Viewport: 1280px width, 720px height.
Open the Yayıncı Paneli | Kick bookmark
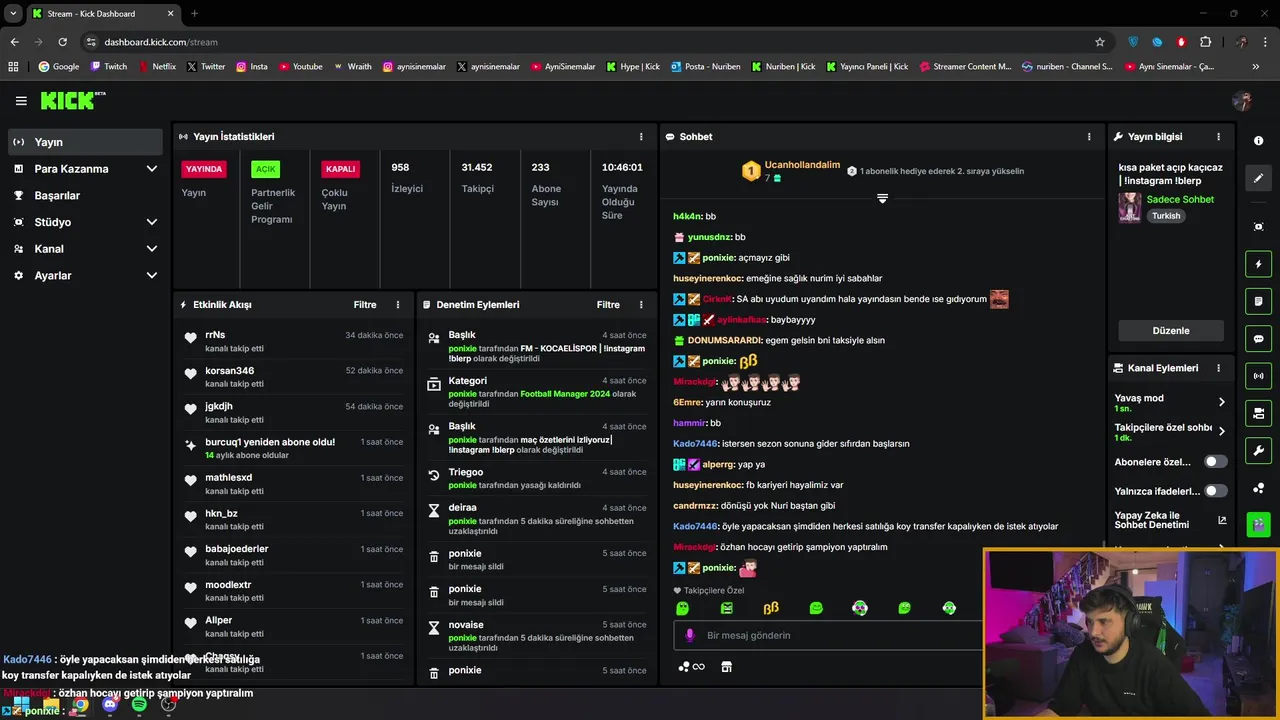[x=867, y=67]
